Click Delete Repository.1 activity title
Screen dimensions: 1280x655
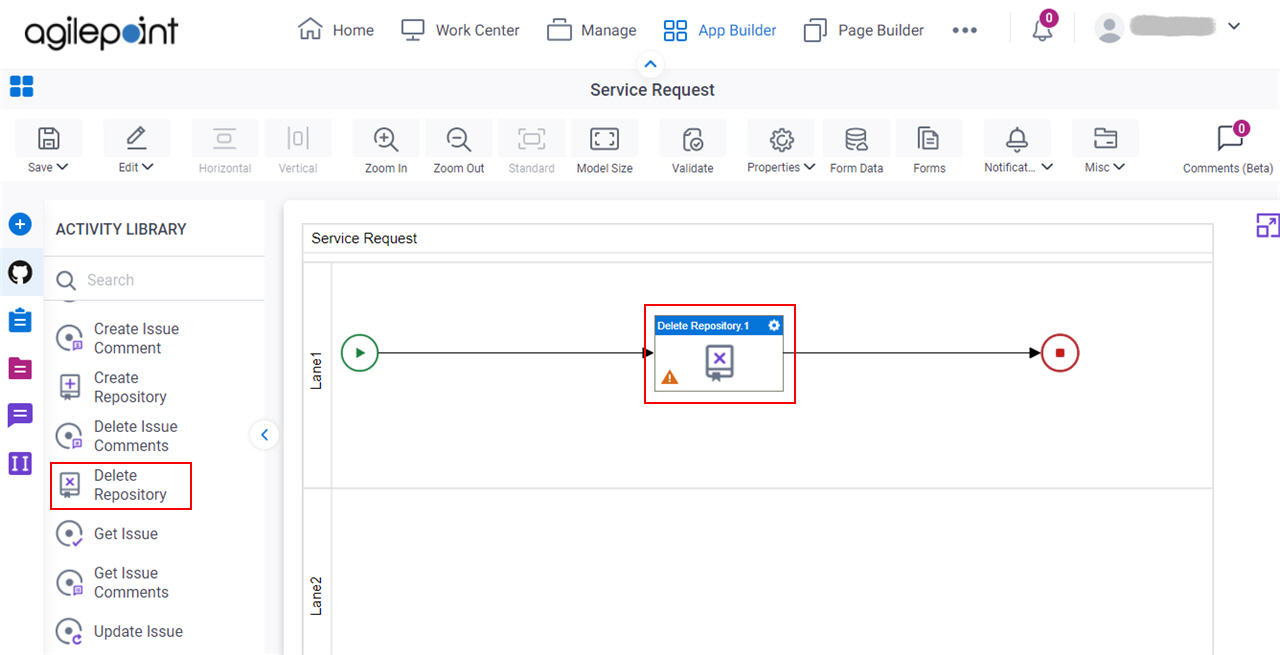point(703,326)
